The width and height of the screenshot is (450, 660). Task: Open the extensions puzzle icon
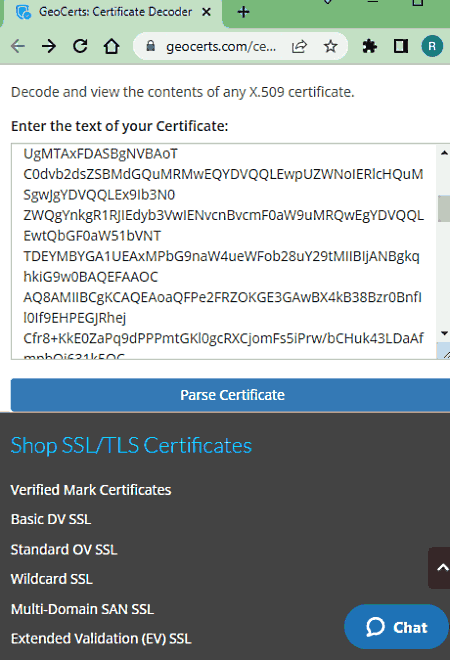pyautogui.click(x=369, y=46)
